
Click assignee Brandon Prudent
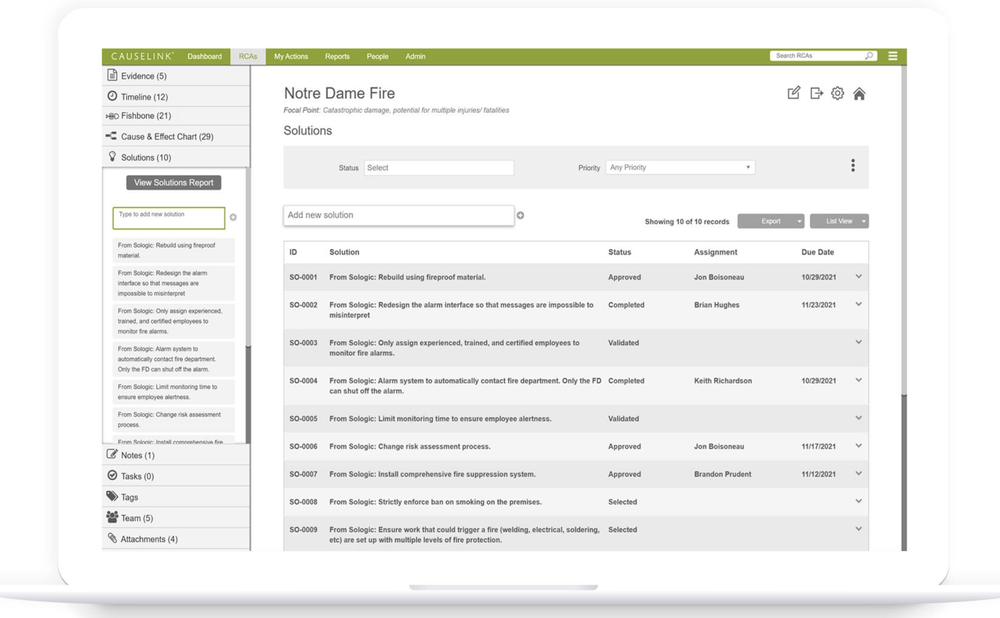(x=723, y=474)
